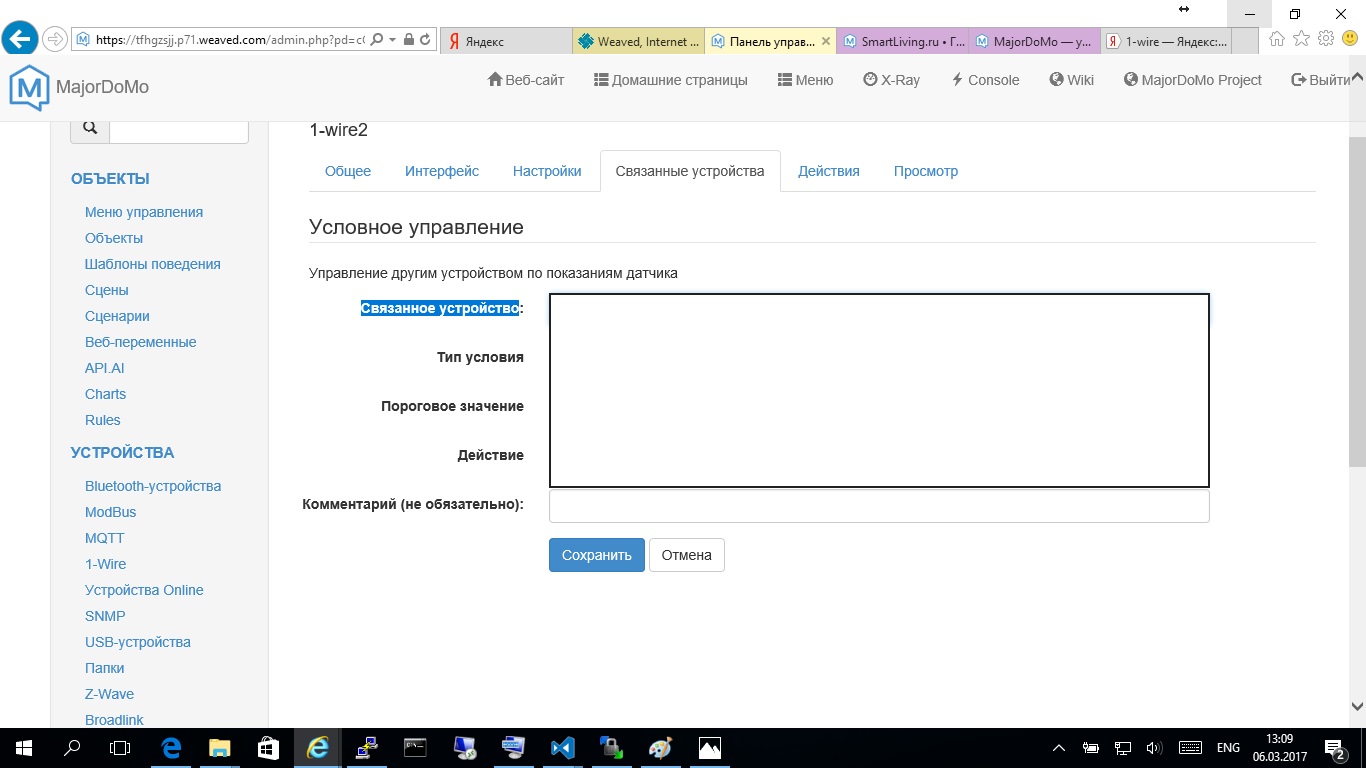Open Устройства Online in the sidebar
1366x768 pixels.
click(x=144, y=590)
